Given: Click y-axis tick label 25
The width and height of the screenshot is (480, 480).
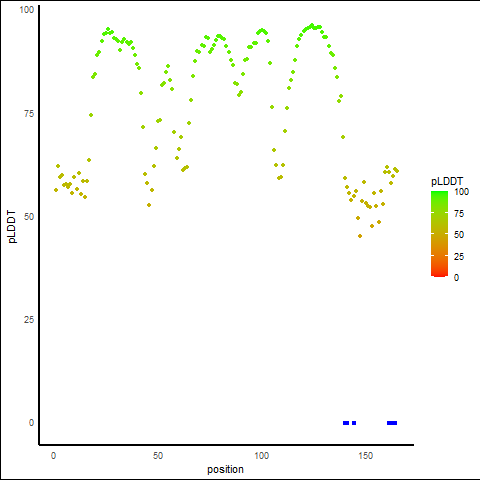Looking at the screenshot, I should click(x=29, y=320).
